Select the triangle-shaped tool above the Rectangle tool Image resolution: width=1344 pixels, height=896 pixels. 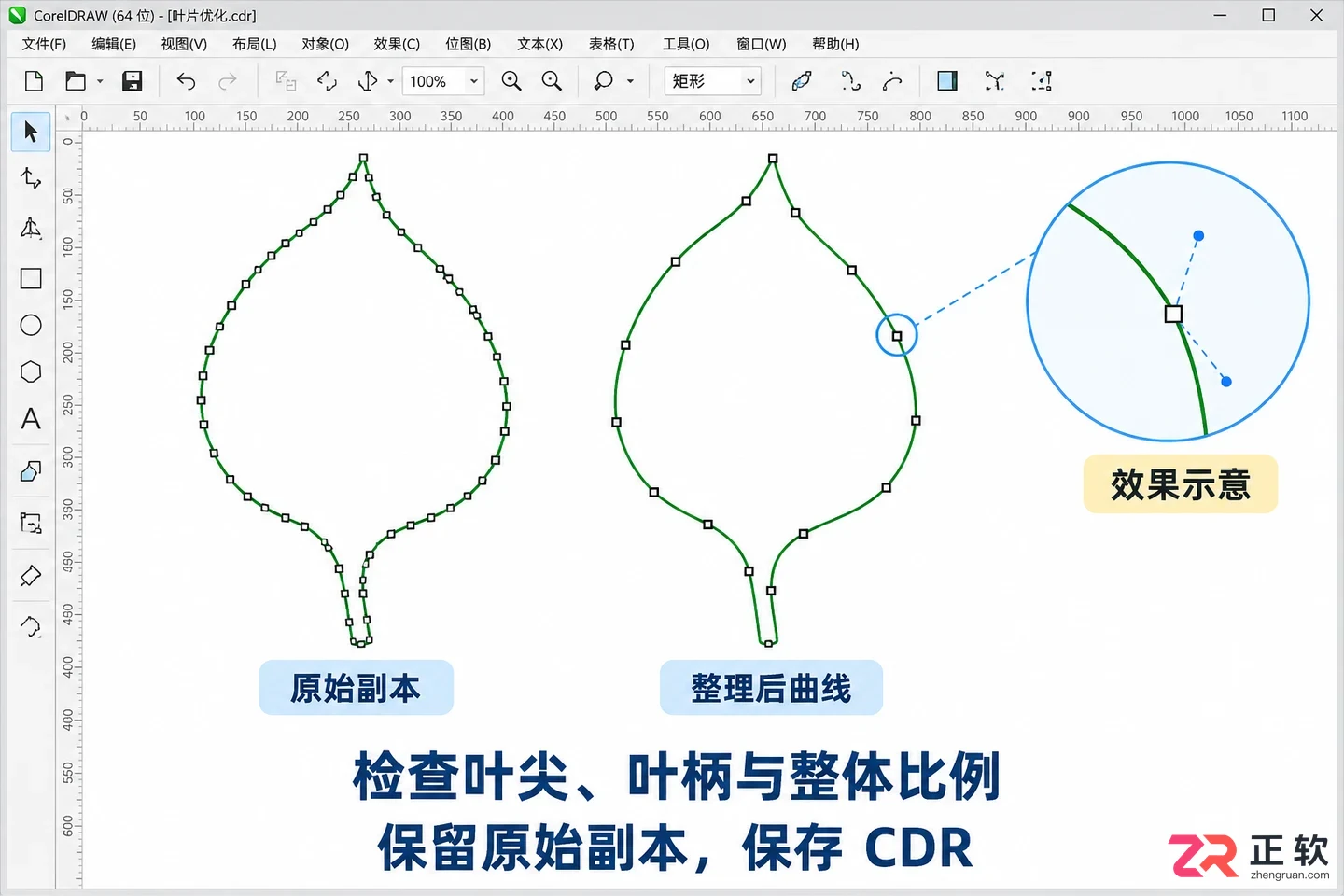click(31, 228)
